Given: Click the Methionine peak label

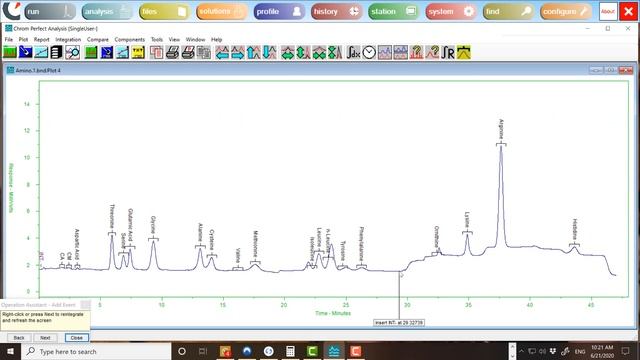Looking at the screenshot, I should (256, 244).
